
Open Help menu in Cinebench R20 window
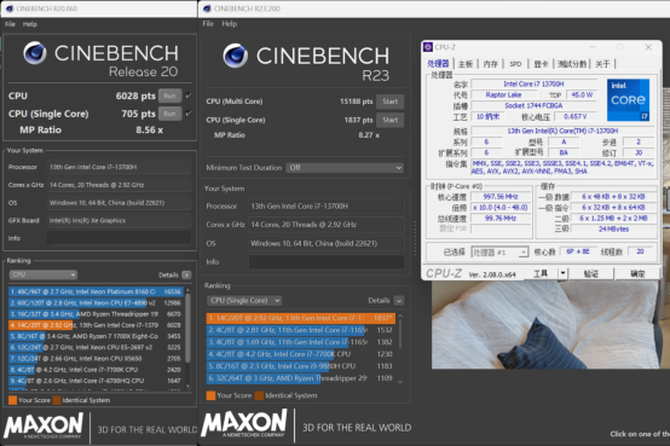pos(30,24)
